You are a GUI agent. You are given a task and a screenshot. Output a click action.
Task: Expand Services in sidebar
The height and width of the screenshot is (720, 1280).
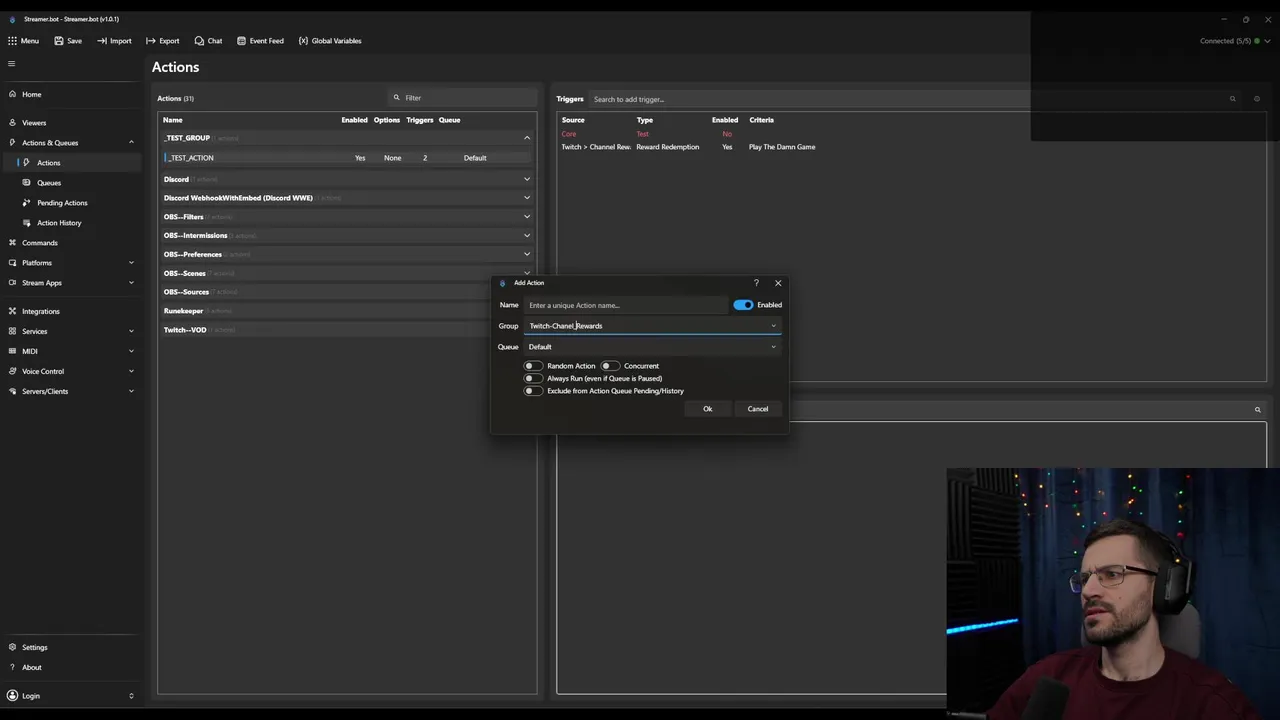131,331
